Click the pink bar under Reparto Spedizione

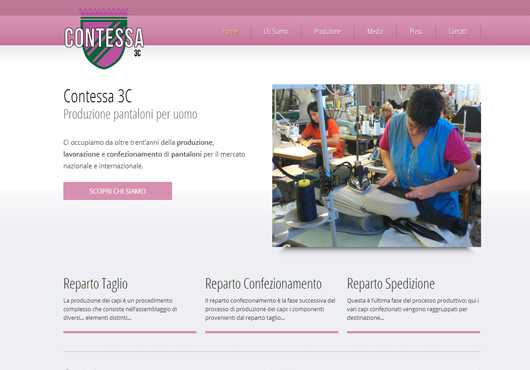click(x=413, y=332)
